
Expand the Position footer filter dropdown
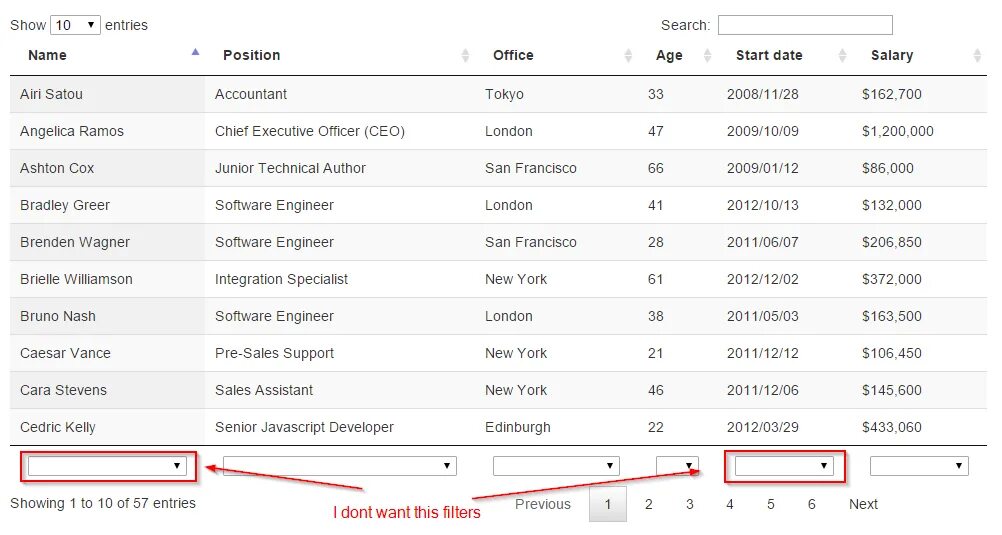pyautogui.click(x=339, y=466)
